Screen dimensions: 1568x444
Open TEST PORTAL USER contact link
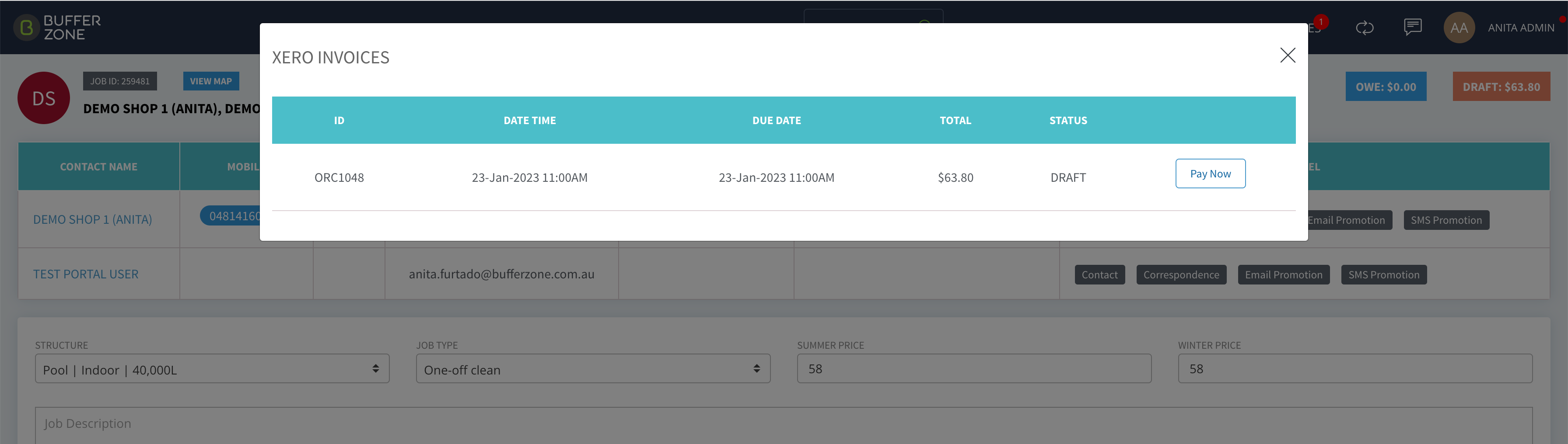tap(86, 274)
